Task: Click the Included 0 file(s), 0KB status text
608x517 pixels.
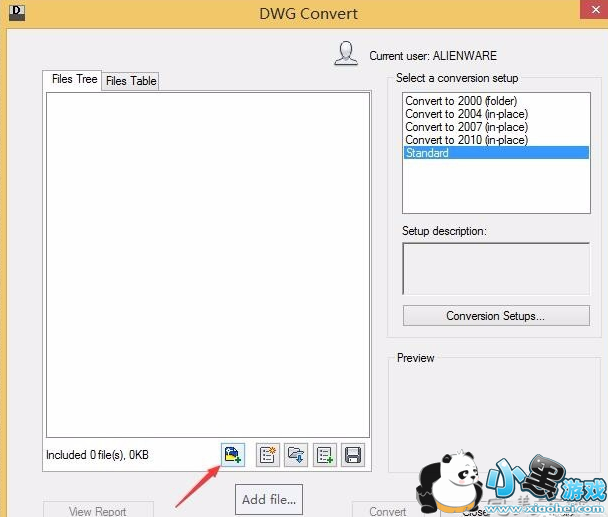Action: pos(97,455)
